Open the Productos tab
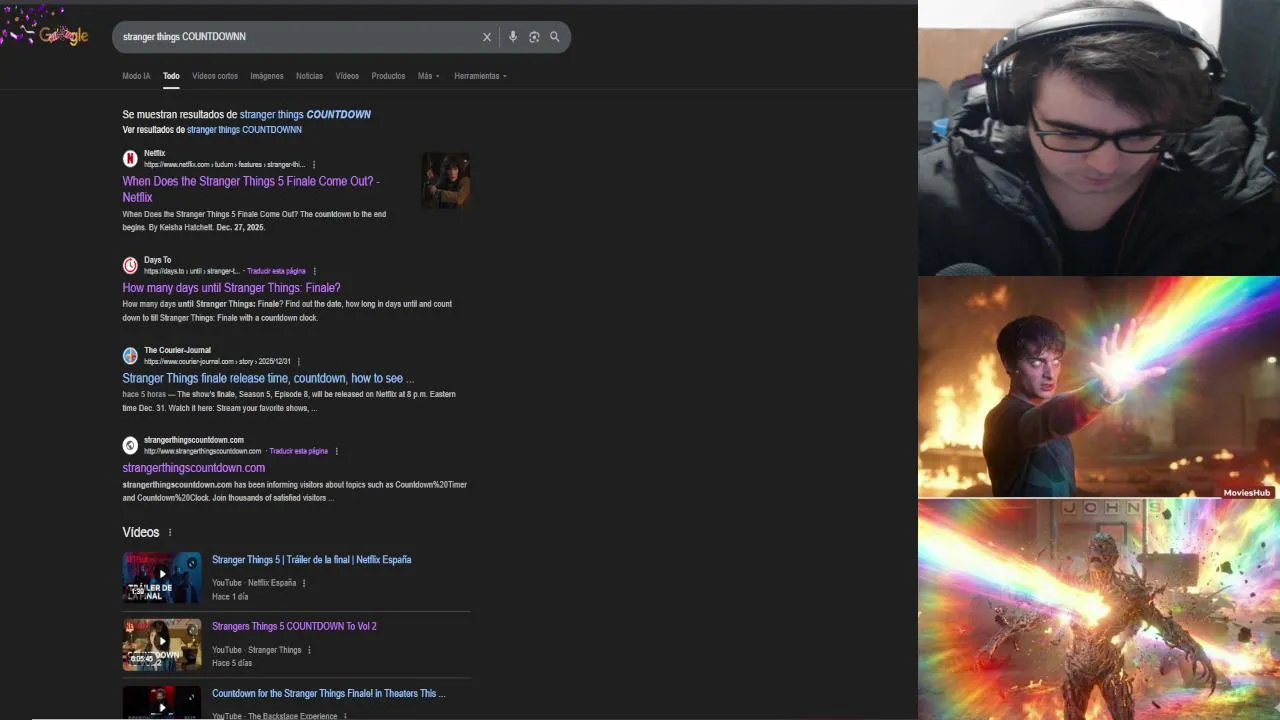The image size is (1280, 720). (388, 76)
